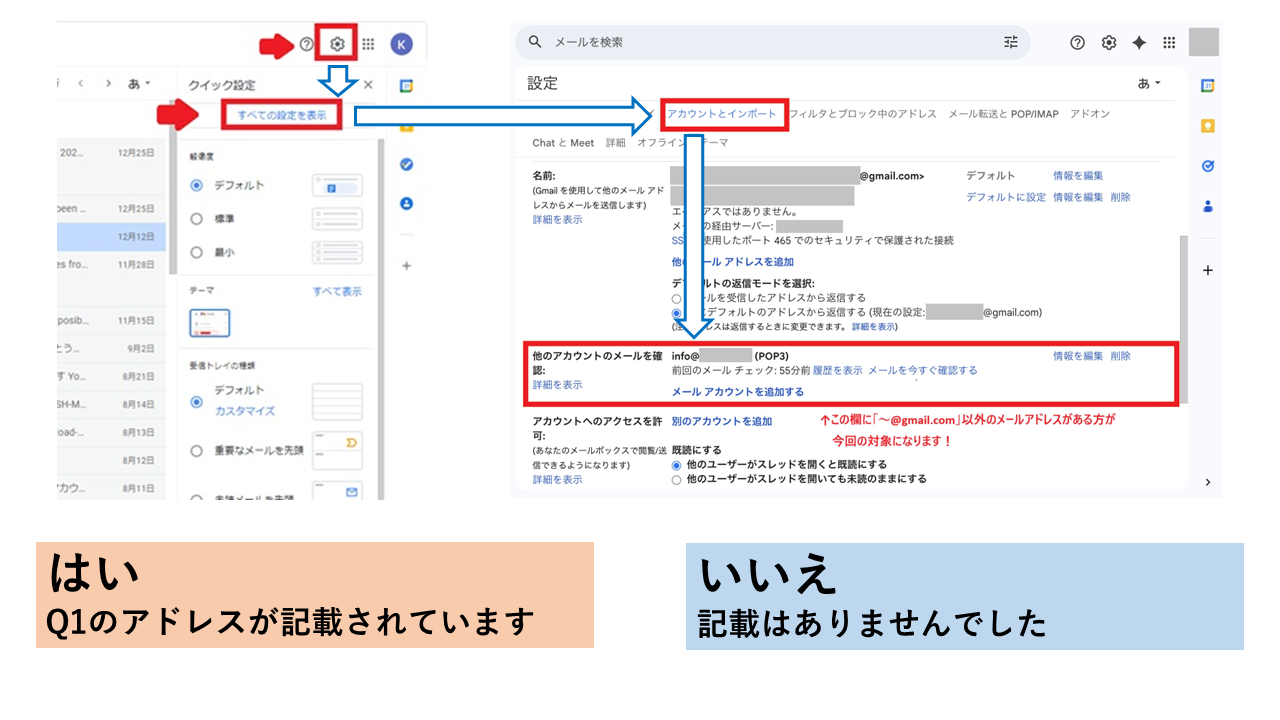Screen dimensions: 1280x720
Task: Open the Google apps grid menu
Action: point(1168,42)
